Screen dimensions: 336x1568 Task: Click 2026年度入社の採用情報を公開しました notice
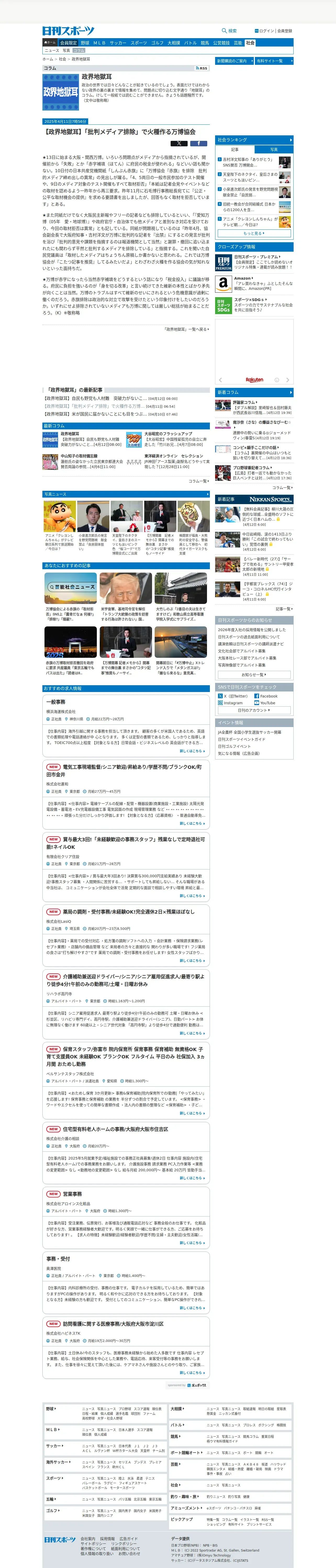pyautogui.click(x=252, y=630)
